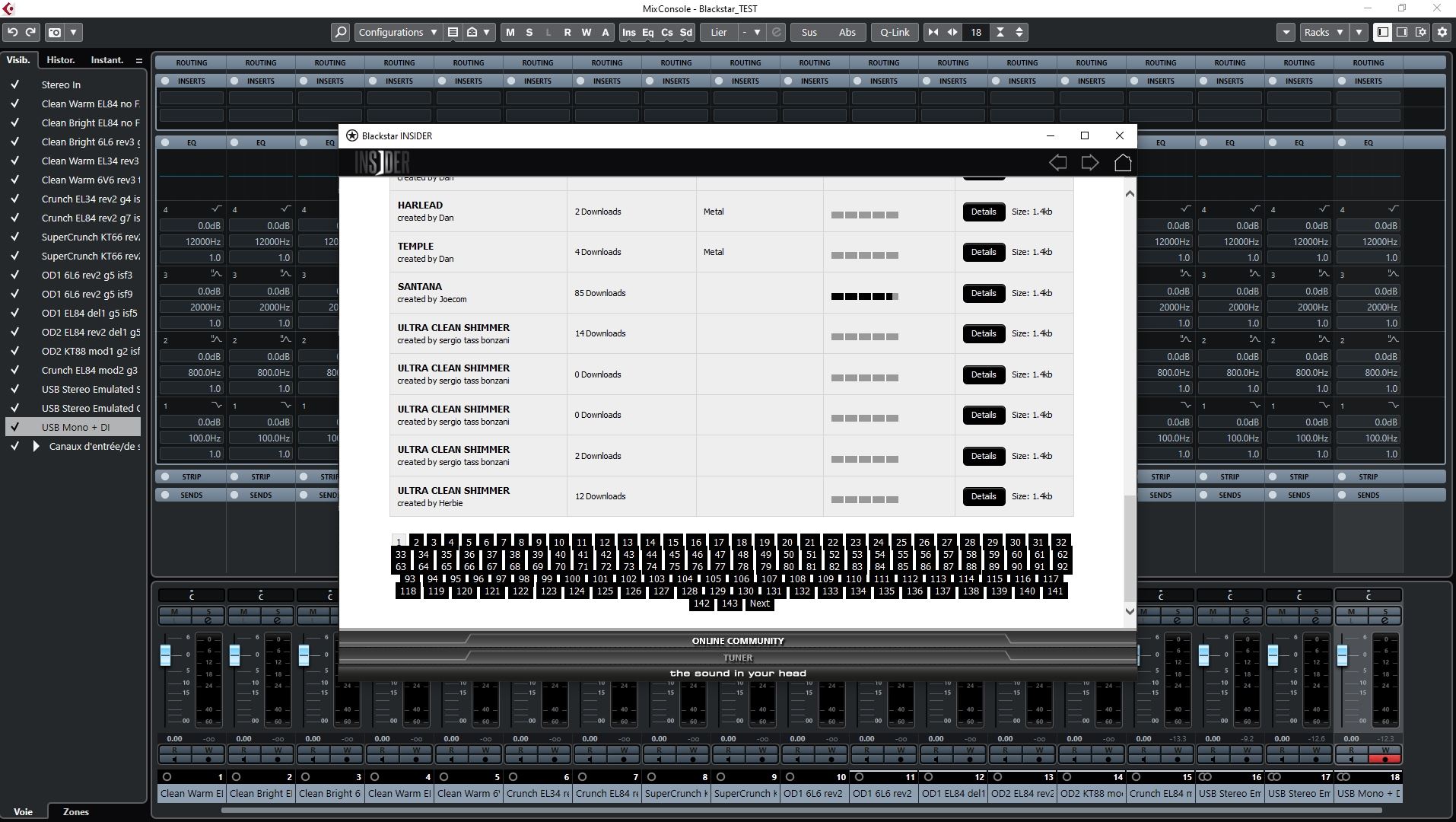Screen dimensions: 1456x822
Task: Open the dropdown arrow right of Racks
Action: click(x=1359, y=32)
